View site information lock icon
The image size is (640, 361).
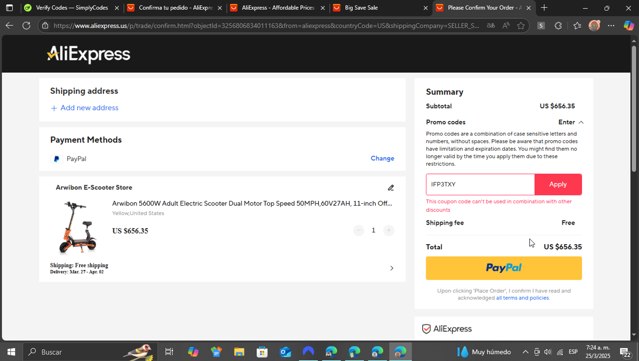coord(45,26)
